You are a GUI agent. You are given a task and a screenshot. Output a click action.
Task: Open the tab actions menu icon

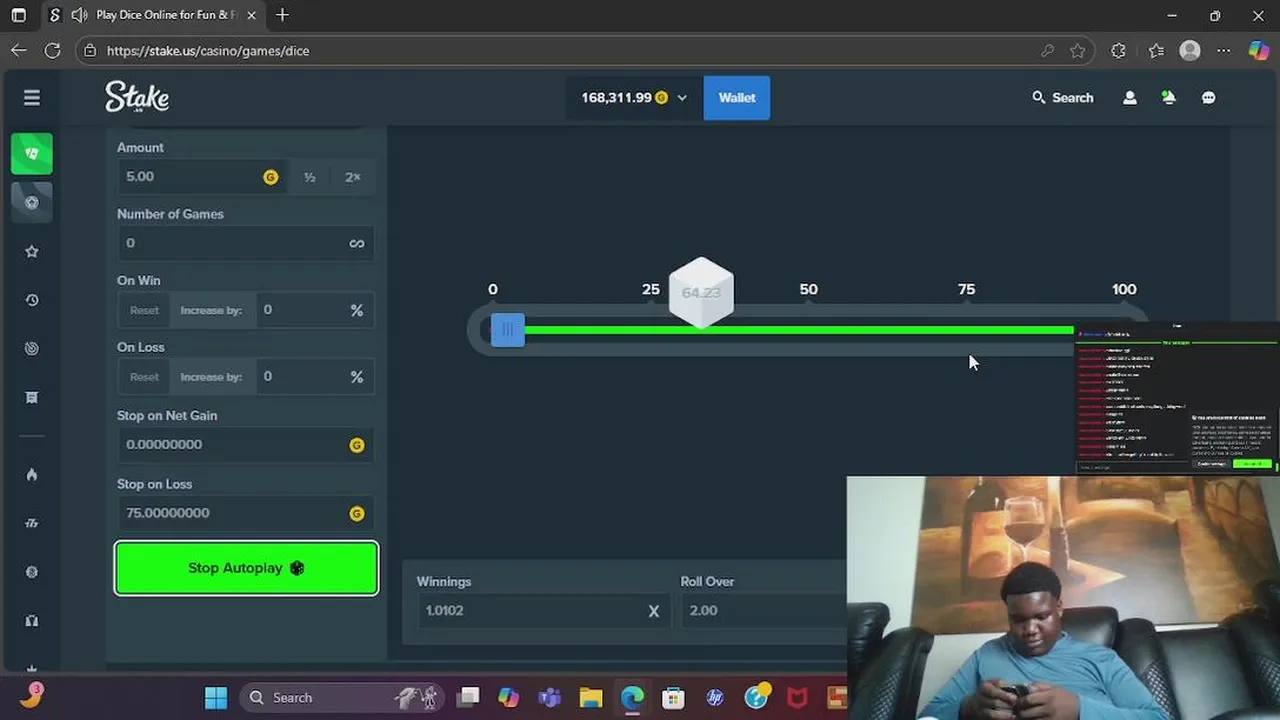[x=18, y=15]
